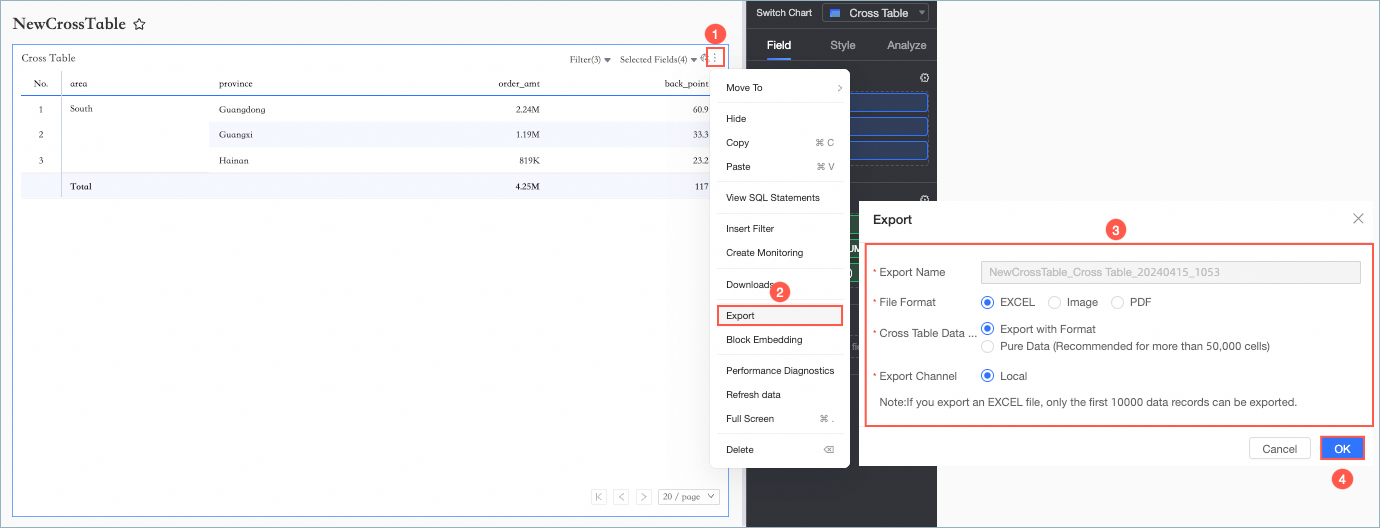Click the three-dot more options icon
The height and width of the screenshot is (528, 1380).
coord(714,58)
